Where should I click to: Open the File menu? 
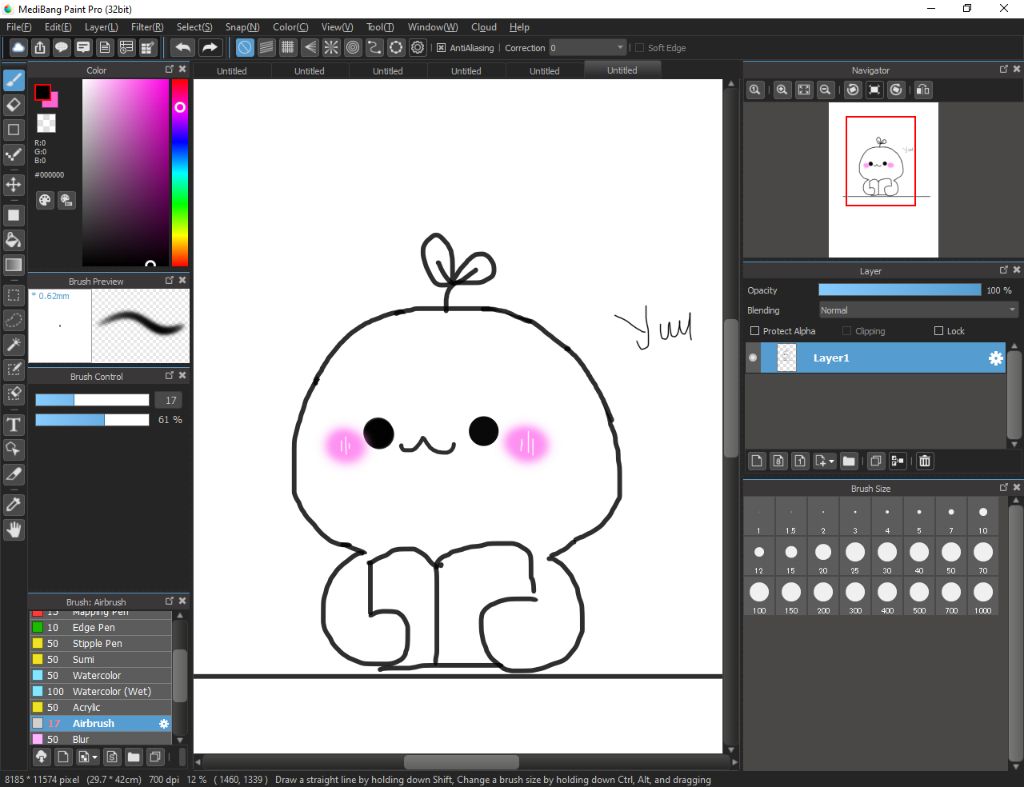click(18, 27)
